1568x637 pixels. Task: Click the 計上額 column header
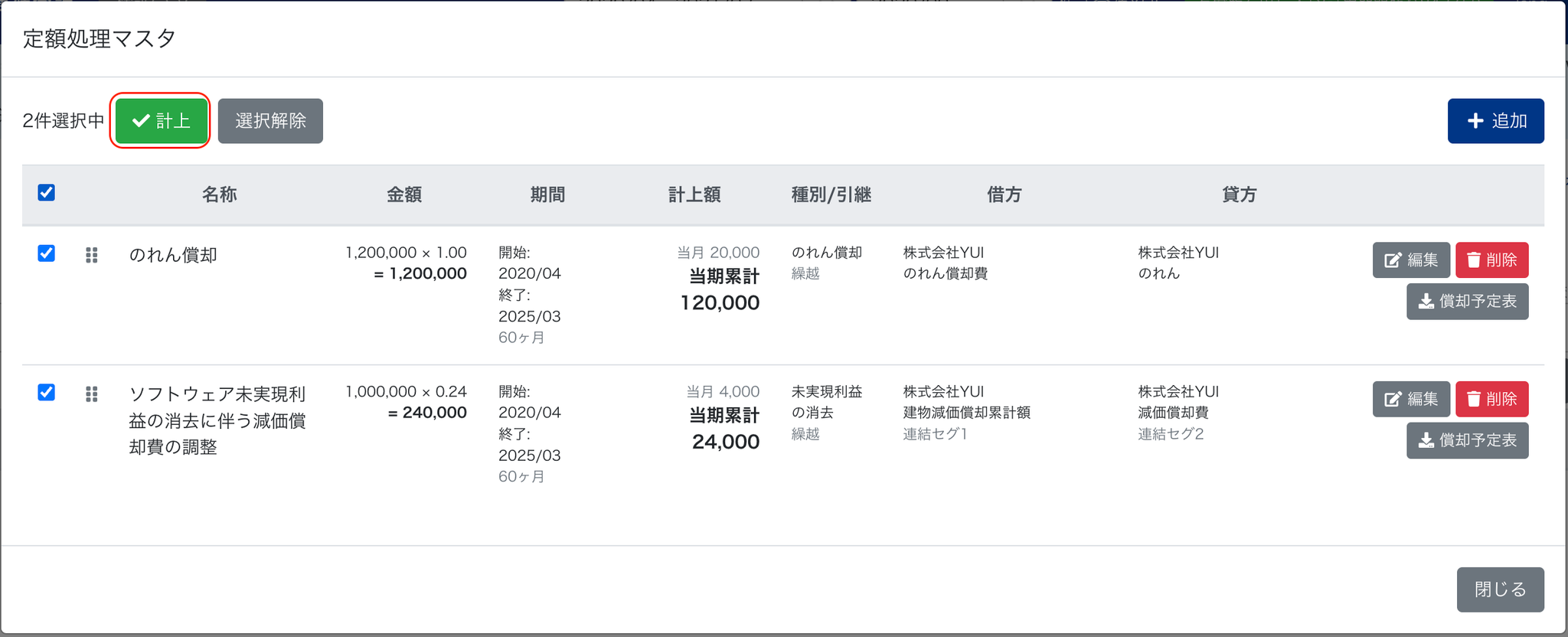pyautogui.click(x=694, y=194)
